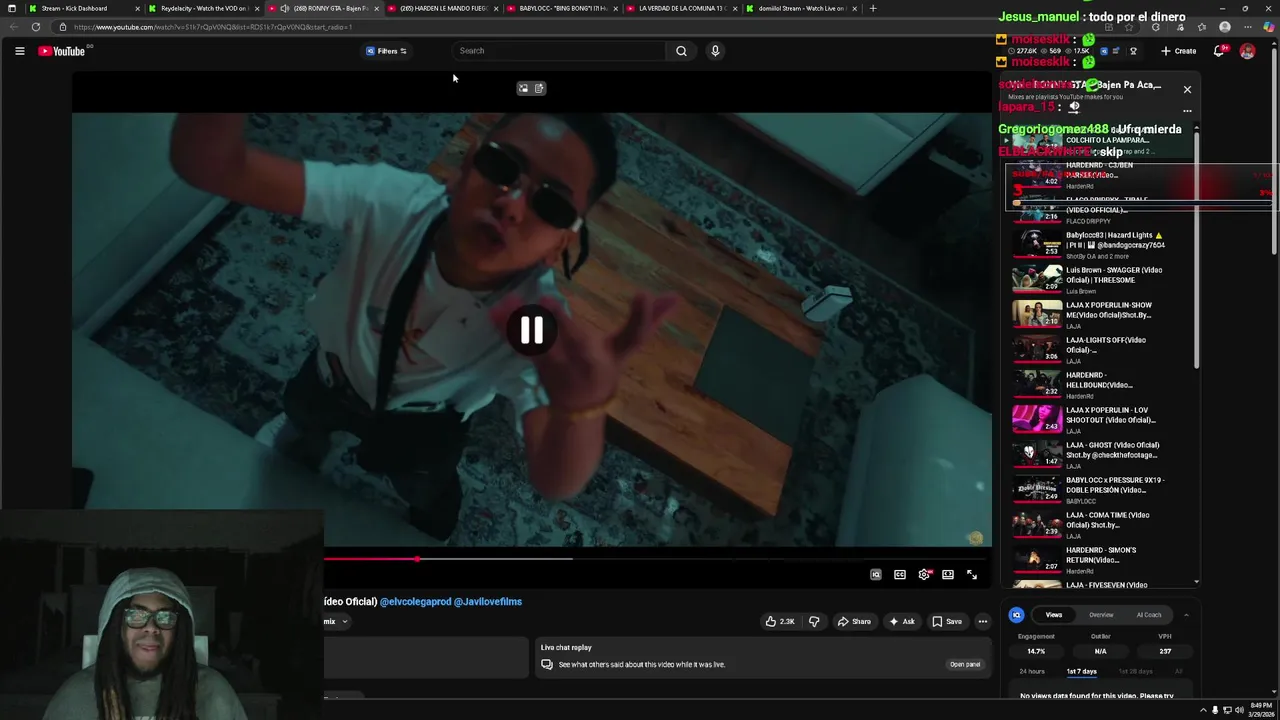1280x720 pixels.
Task: Open the AI Coach tab
Action: click(1149, 615)
